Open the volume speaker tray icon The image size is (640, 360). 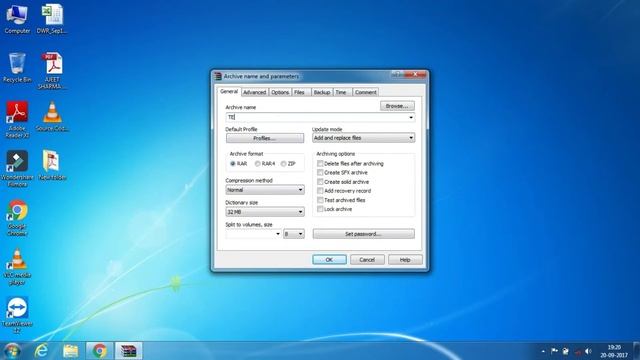588,351
